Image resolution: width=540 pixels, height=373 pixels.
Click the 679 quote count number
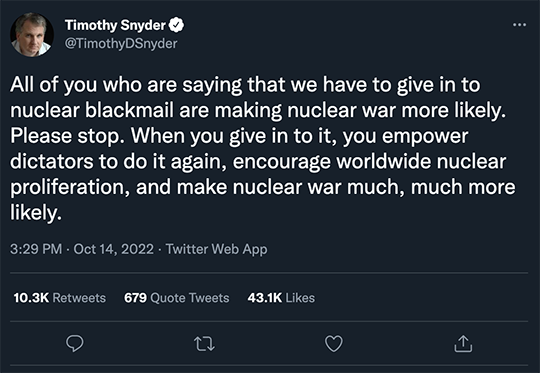135,298
